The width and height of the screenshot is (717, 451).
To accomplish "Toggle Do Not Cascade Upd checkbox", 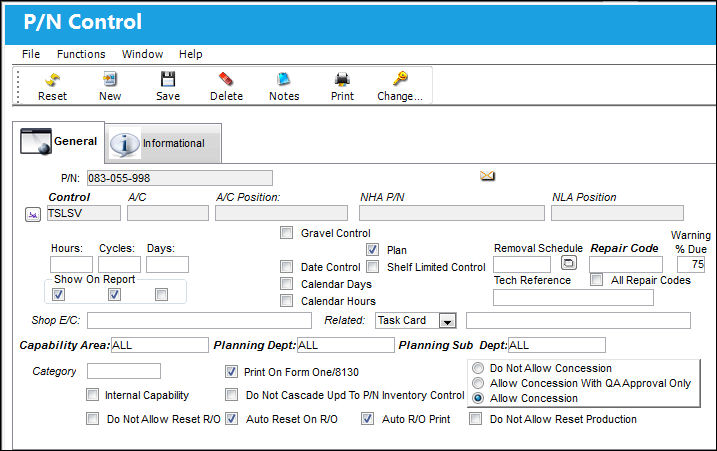I will coord(231,395).
